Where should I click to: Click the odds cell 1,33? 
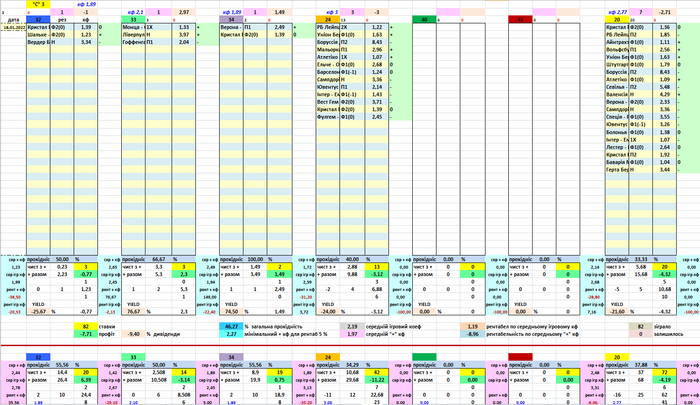[x=183, y=27]
